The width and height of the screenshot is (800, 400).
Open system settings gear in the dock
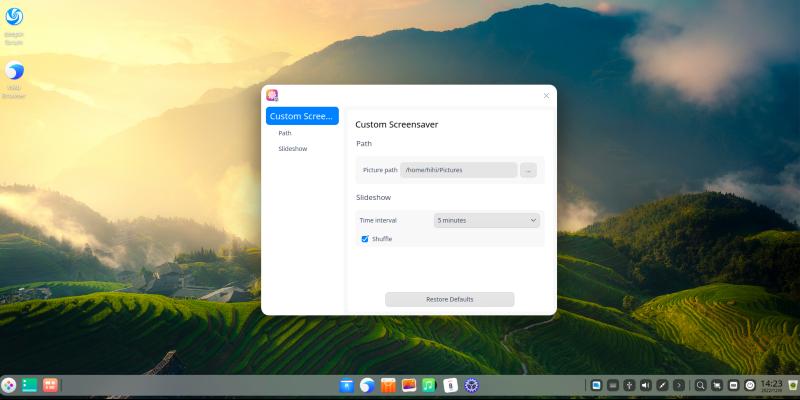click(x=472, y=385)
